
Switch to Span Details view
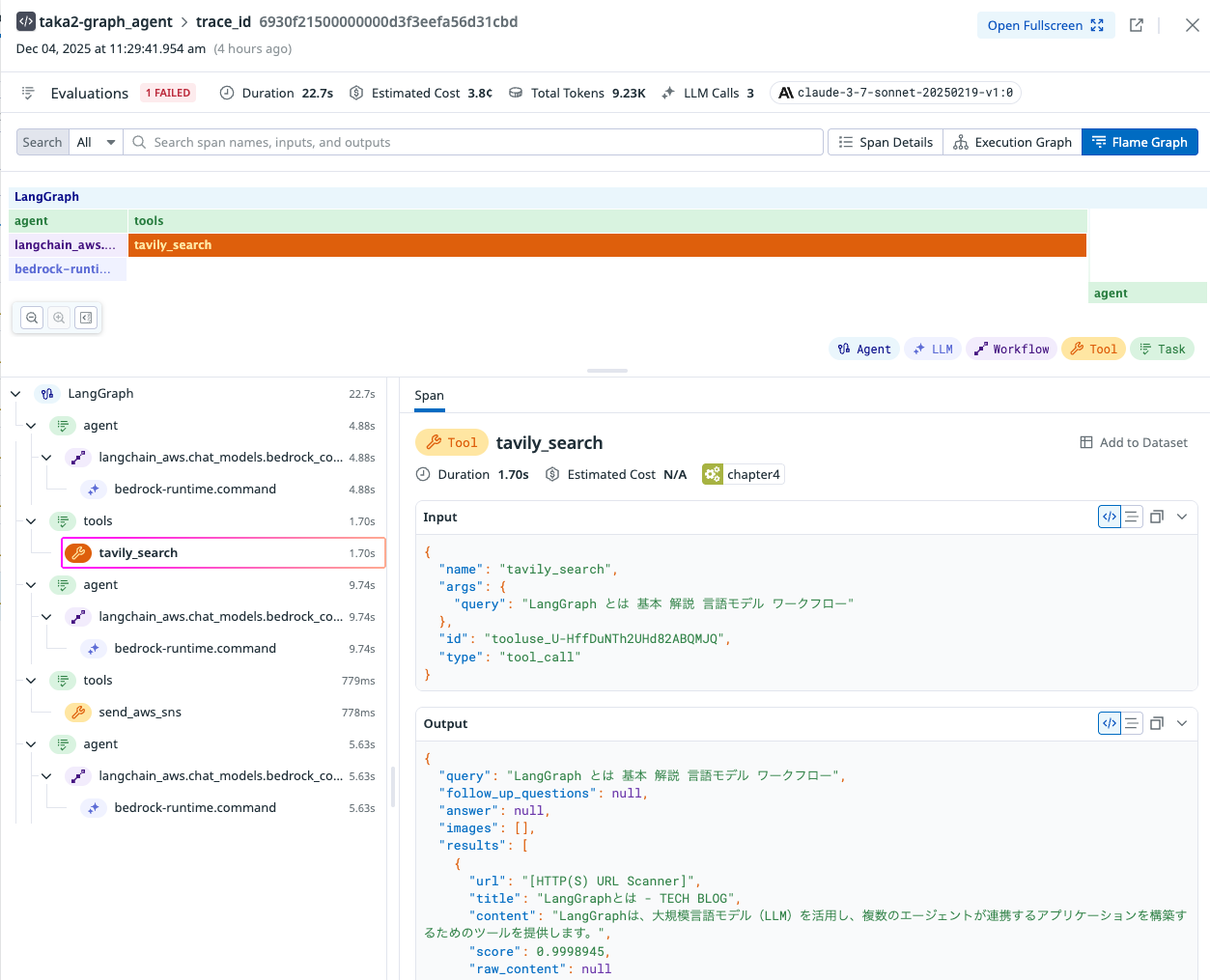coord(886,142)
